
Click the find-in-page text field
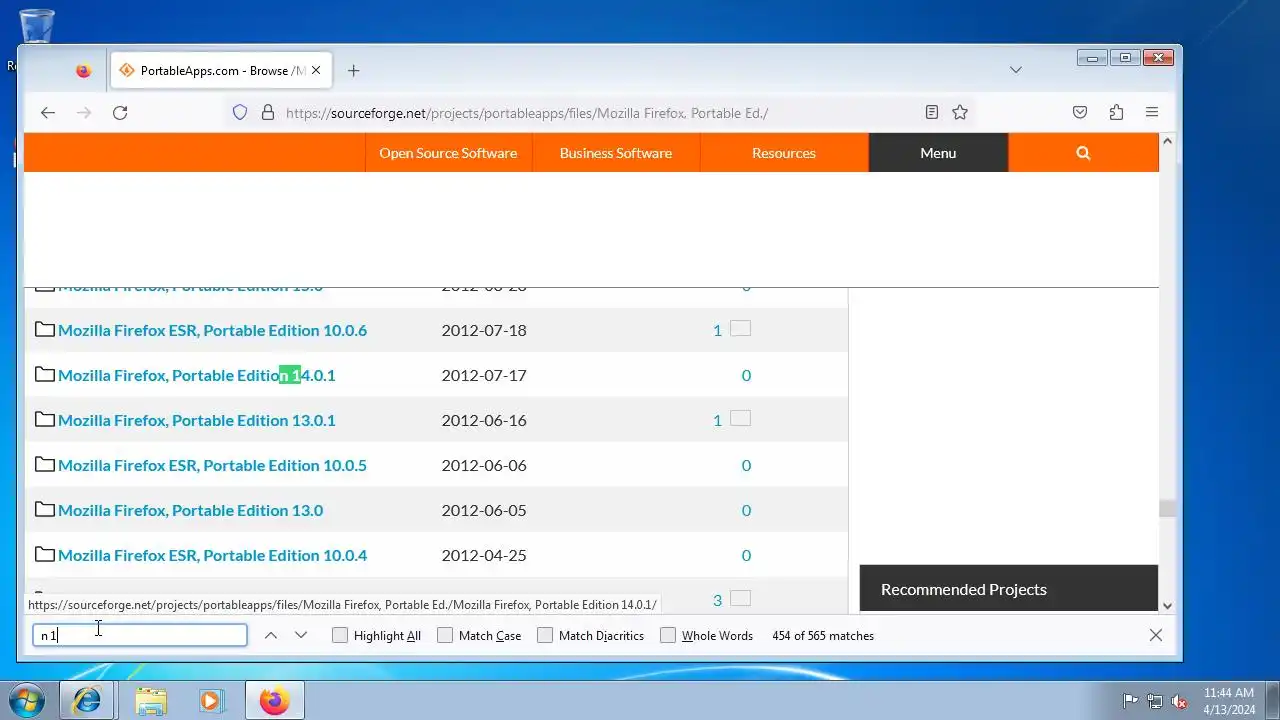(x=140, y=635)
